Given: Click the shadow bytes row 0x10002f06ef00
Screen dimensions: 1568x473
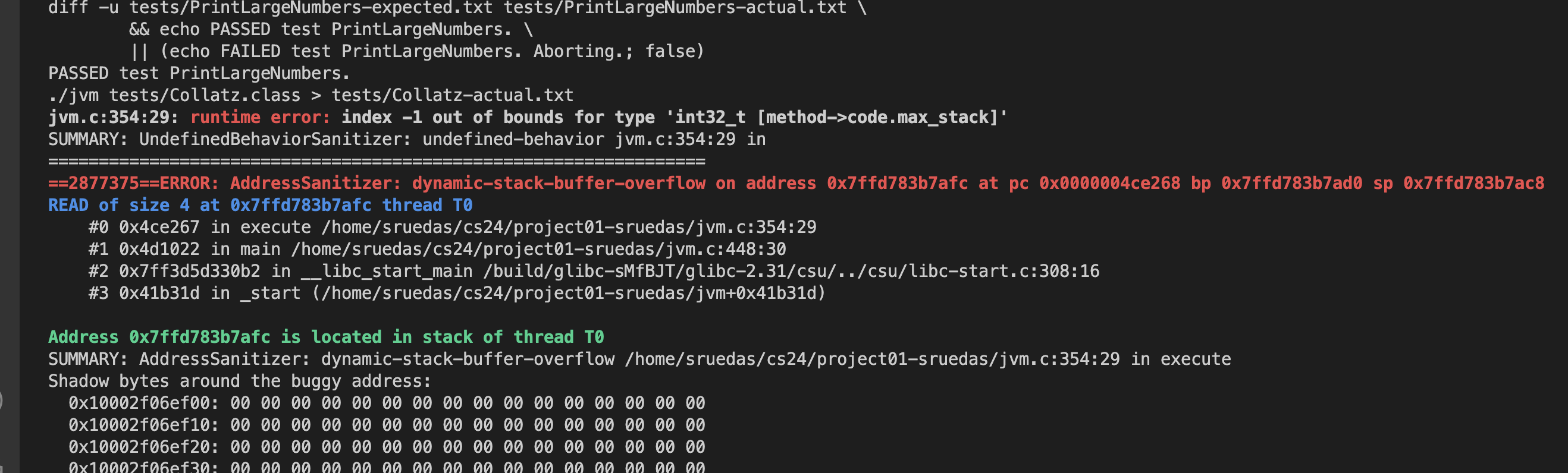Looking at the screenshot, I should pyautogui.click(x=387, y=403).
